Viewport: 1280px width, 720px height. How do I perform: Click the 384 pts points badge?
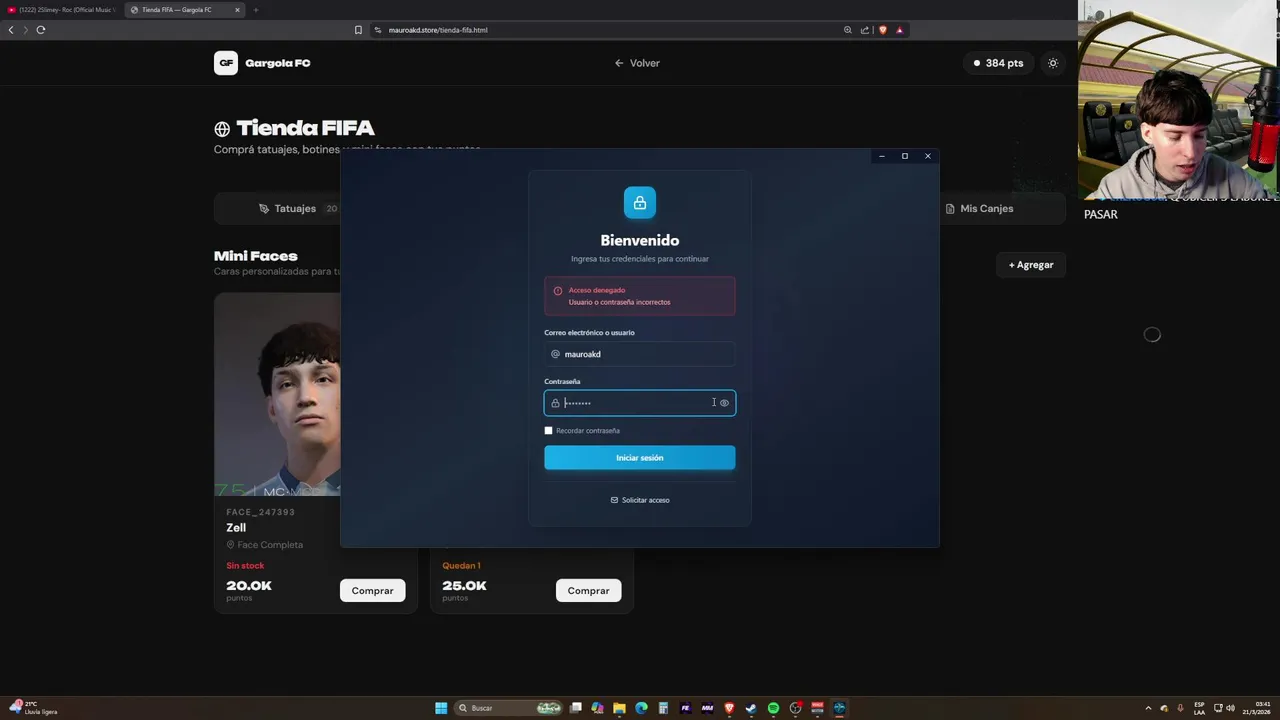(x=999, y=63)
